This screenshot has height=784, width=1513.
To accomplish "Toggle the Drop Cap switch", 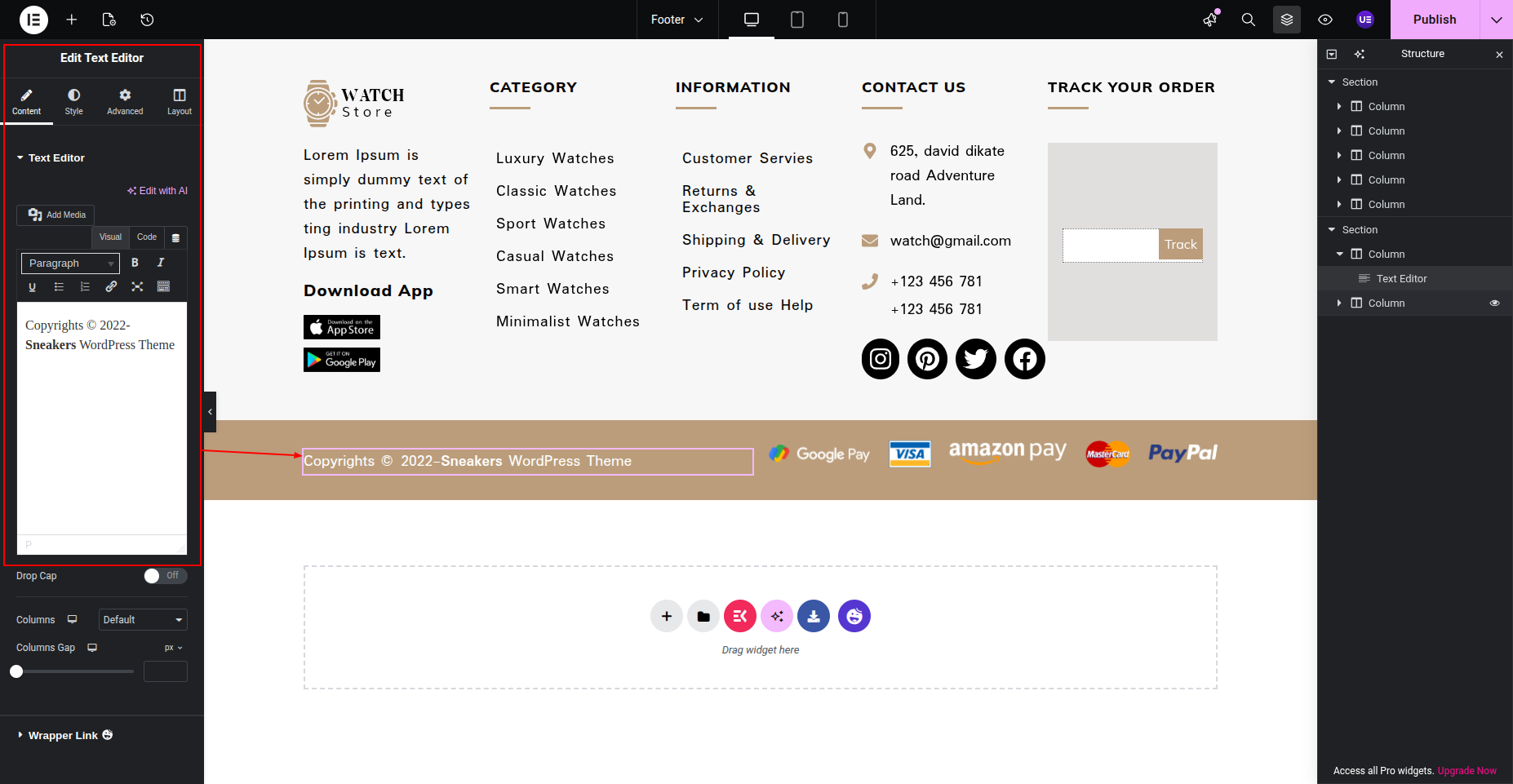I will [x=166, y=576].
